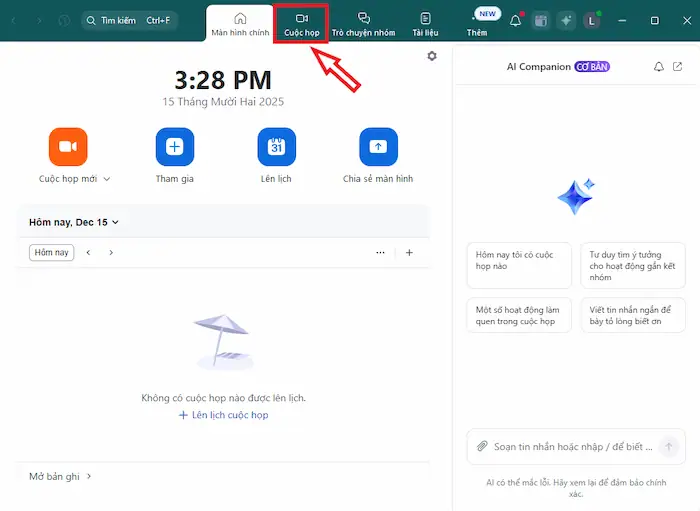The width and height of the screenshot is (700, 511).
Task: Select suggestion Hôm nay tôi có cuộc họp nào
Action: 518,261
